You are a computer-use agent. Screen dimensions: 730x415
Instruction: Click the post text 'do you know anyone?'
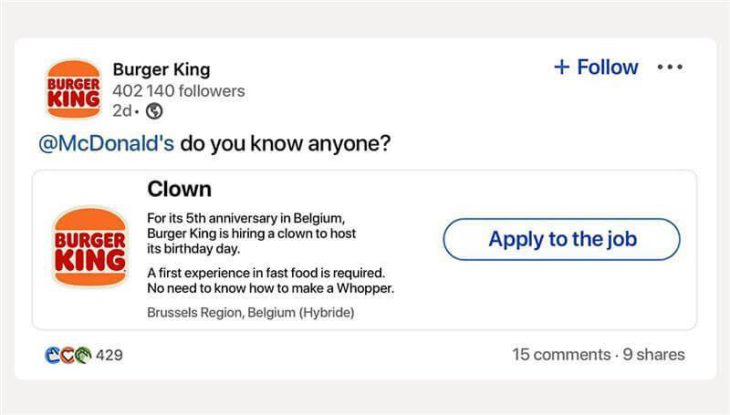click(x=285, y=143)
